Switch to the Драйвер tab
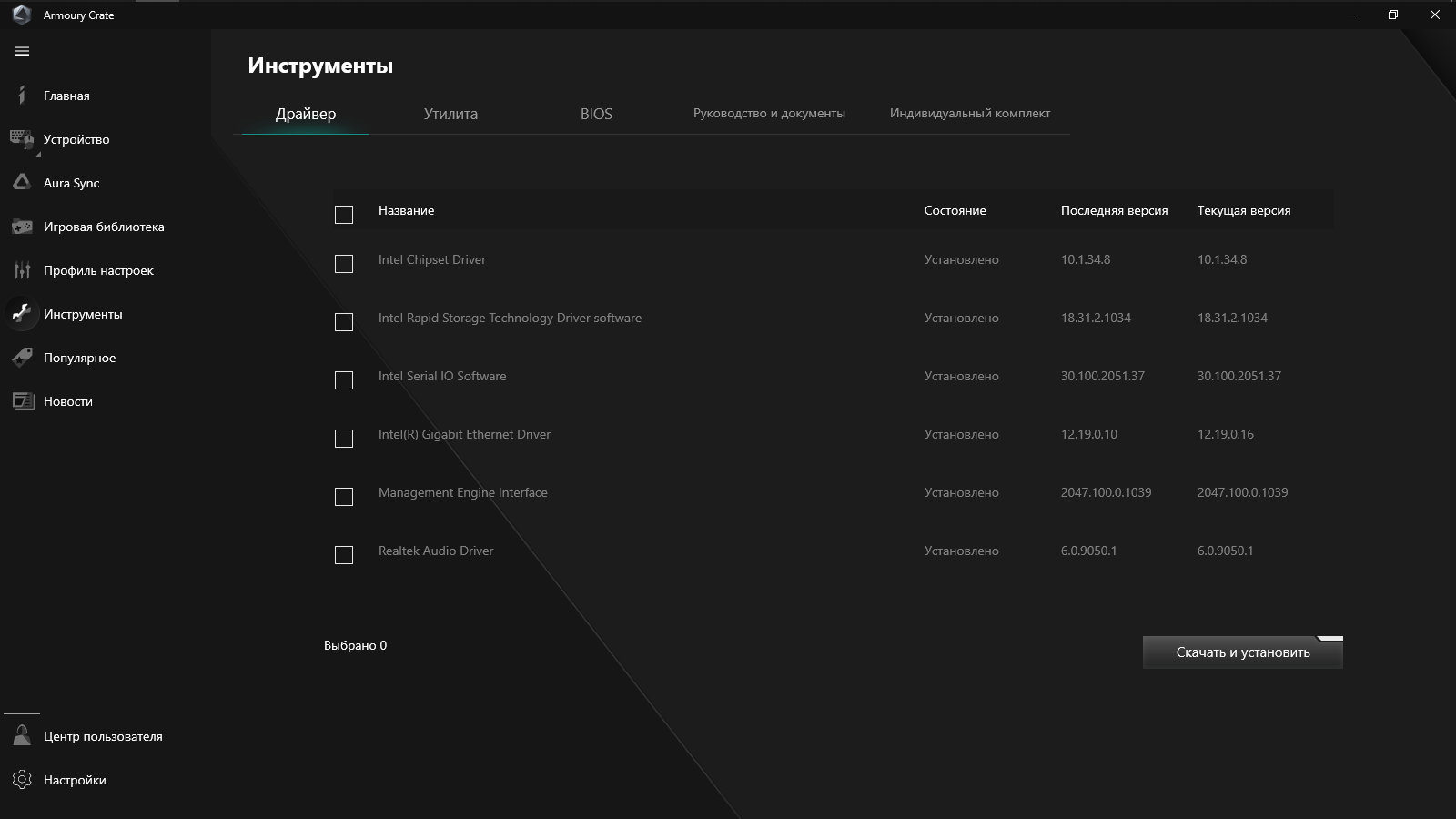This screenshot has width=1456, height=819. [306, 114]
